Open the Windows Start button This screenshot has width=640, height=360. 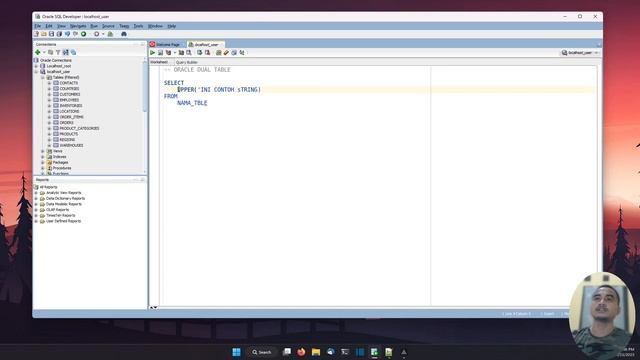tap(236, 352)
